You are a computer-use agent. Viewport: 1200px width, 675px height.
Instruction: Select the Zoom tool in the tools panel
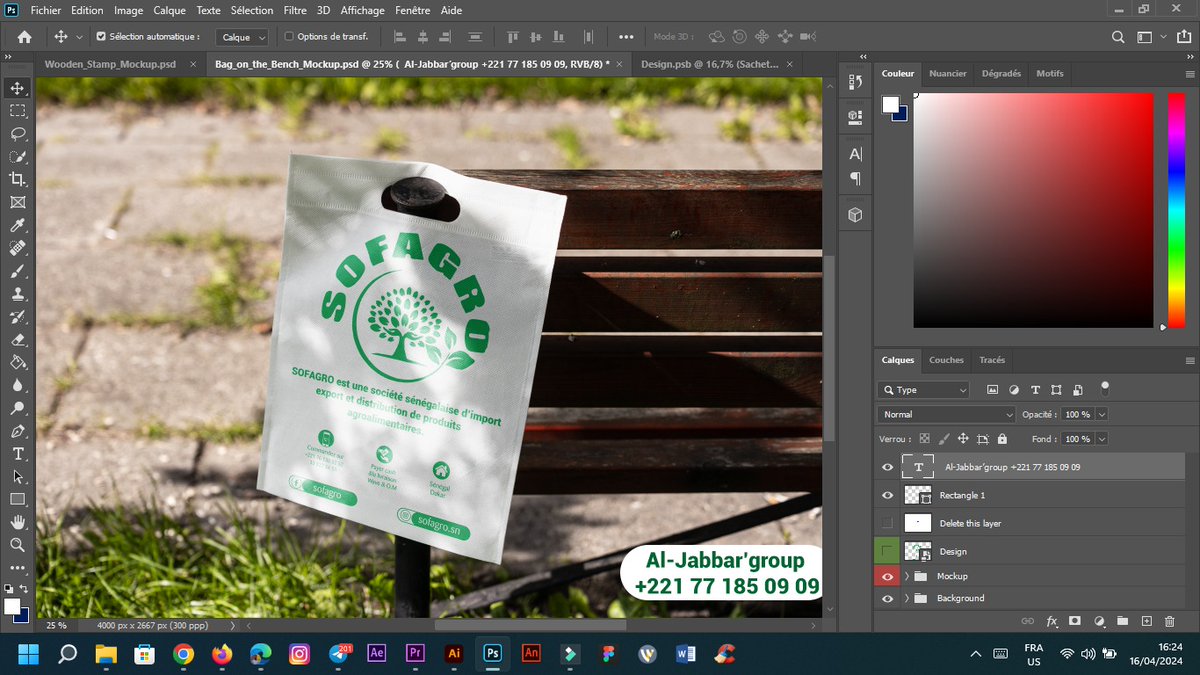[17, 545]
